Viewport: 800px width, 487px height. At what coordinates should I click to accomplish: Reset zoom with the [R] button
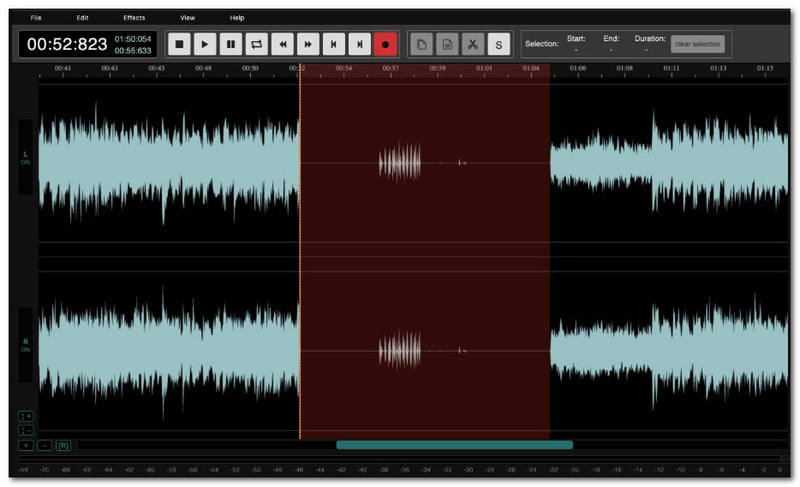click(x=63, y=446)
